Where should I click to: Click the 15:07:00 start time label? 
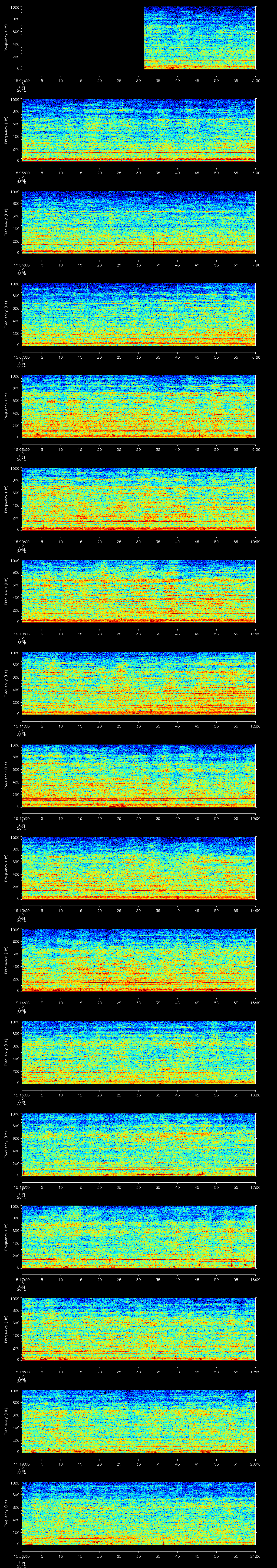tap(21, 357)
